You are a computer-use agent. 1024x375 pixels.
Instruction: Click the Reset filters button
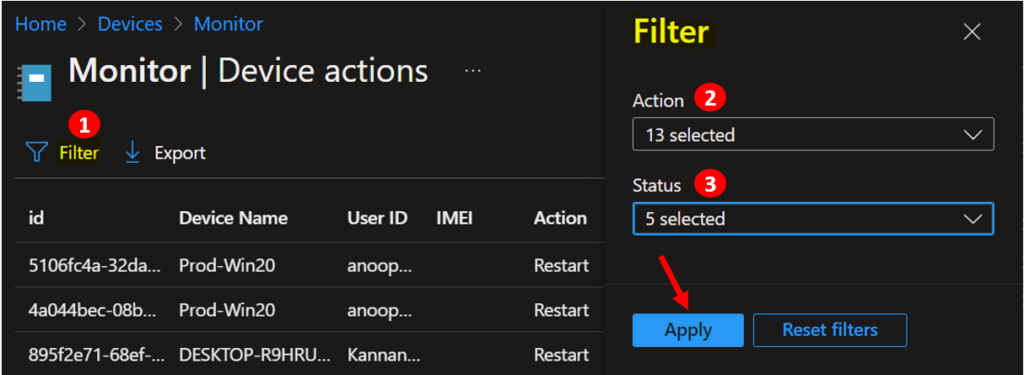pos(829,330)
